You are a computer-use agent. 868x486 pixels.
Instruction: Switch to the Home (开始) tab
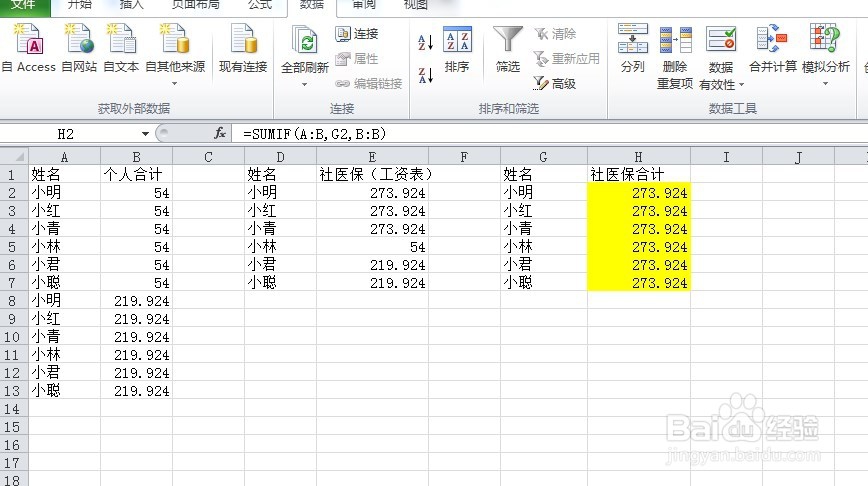point(79,5)
